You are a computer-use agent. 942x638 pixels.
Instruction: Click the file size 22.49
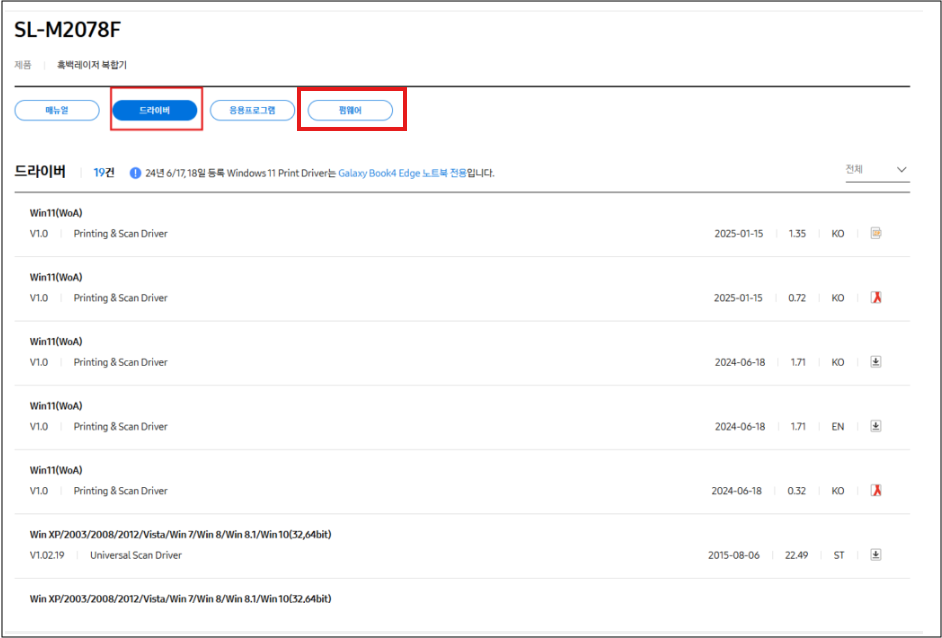click(x=797, y=555)
